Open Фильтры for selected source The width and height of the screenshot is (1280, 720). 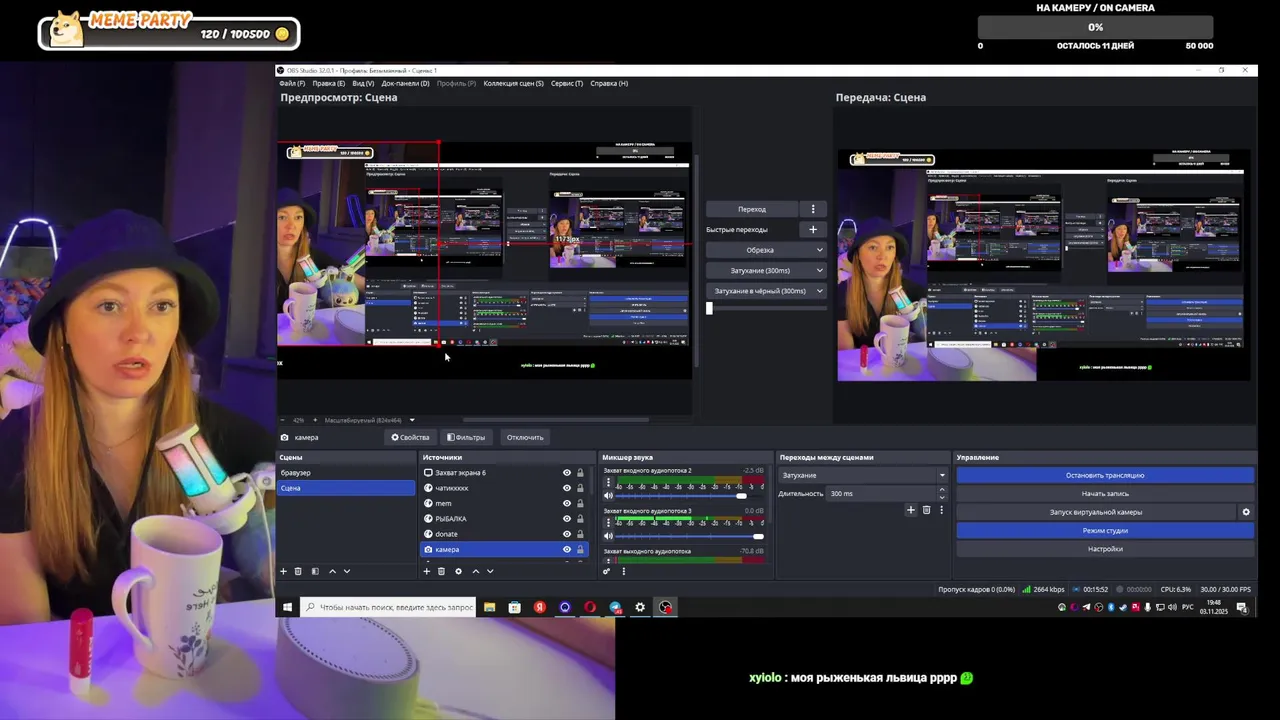466,437
